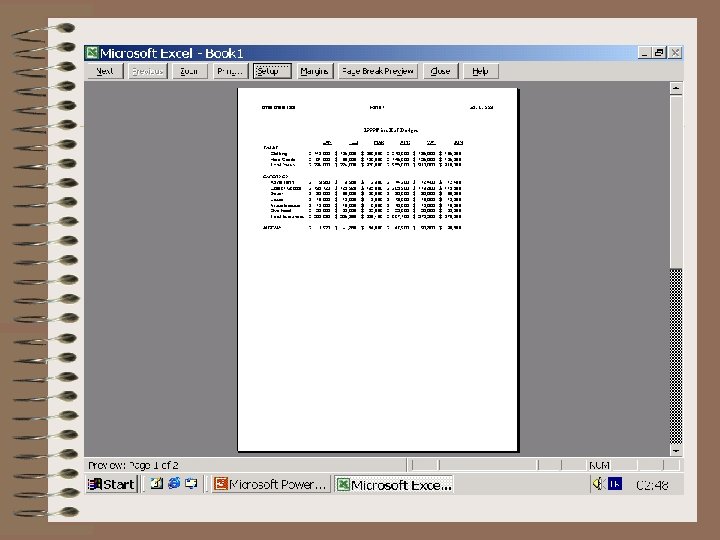Click the volume speaker tray icon
The height and width of the screenshot is (540, 720).
[x=598, y=484]
